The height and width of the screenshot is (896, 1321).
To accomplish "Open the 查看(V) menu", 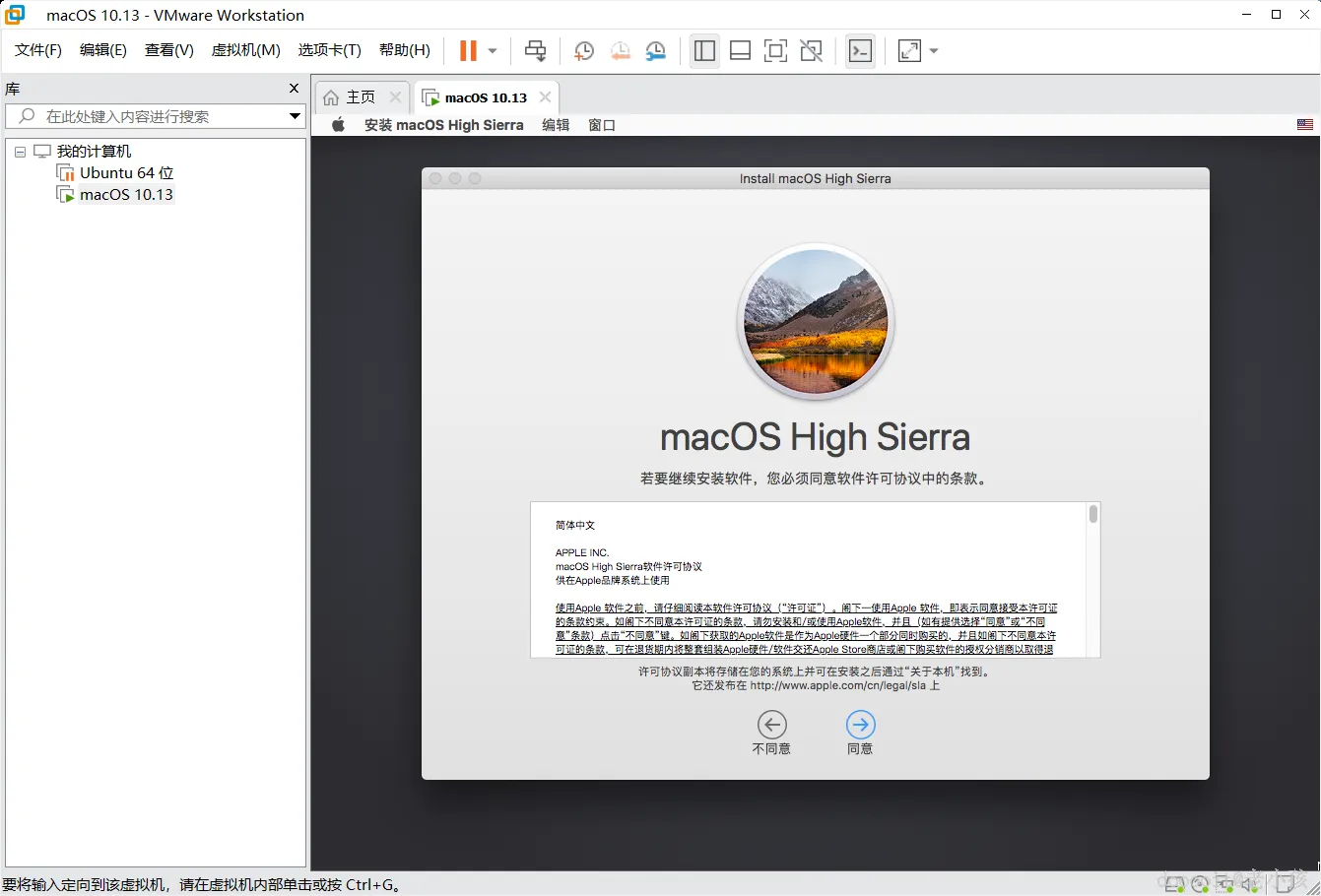I will click(169, 50).
